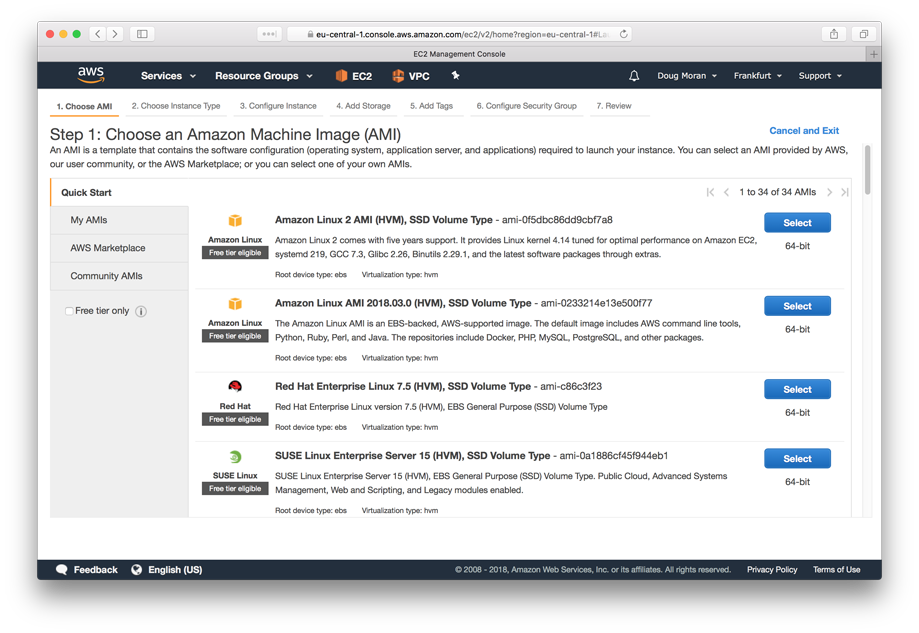Image resolution: width=919 pixels, height=633 pixels.
Task: Click the browser address bar
Action: (460, 34)
